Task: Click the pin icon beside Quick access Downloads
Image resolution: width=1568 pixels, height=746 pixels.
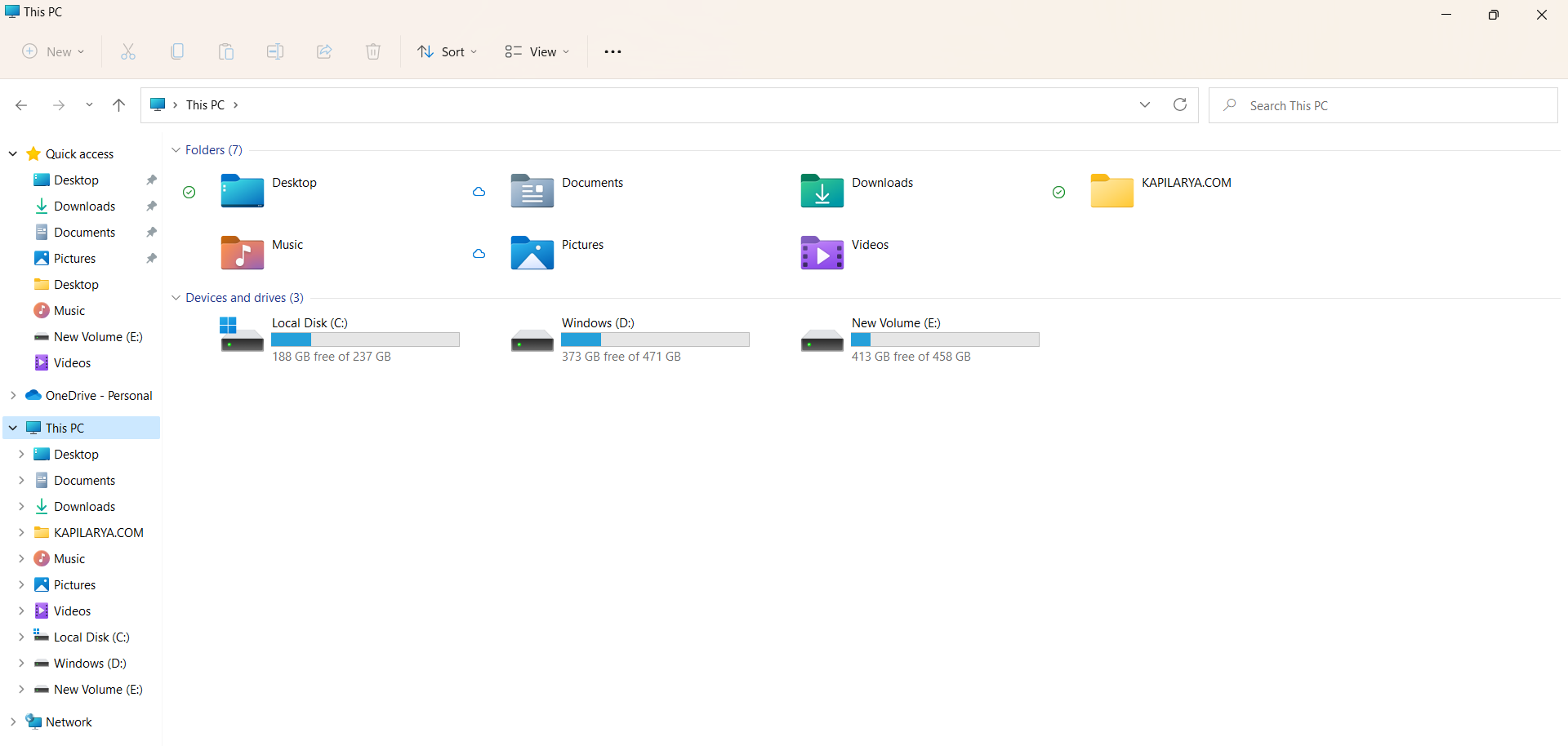Action: (x=151, y=206)
